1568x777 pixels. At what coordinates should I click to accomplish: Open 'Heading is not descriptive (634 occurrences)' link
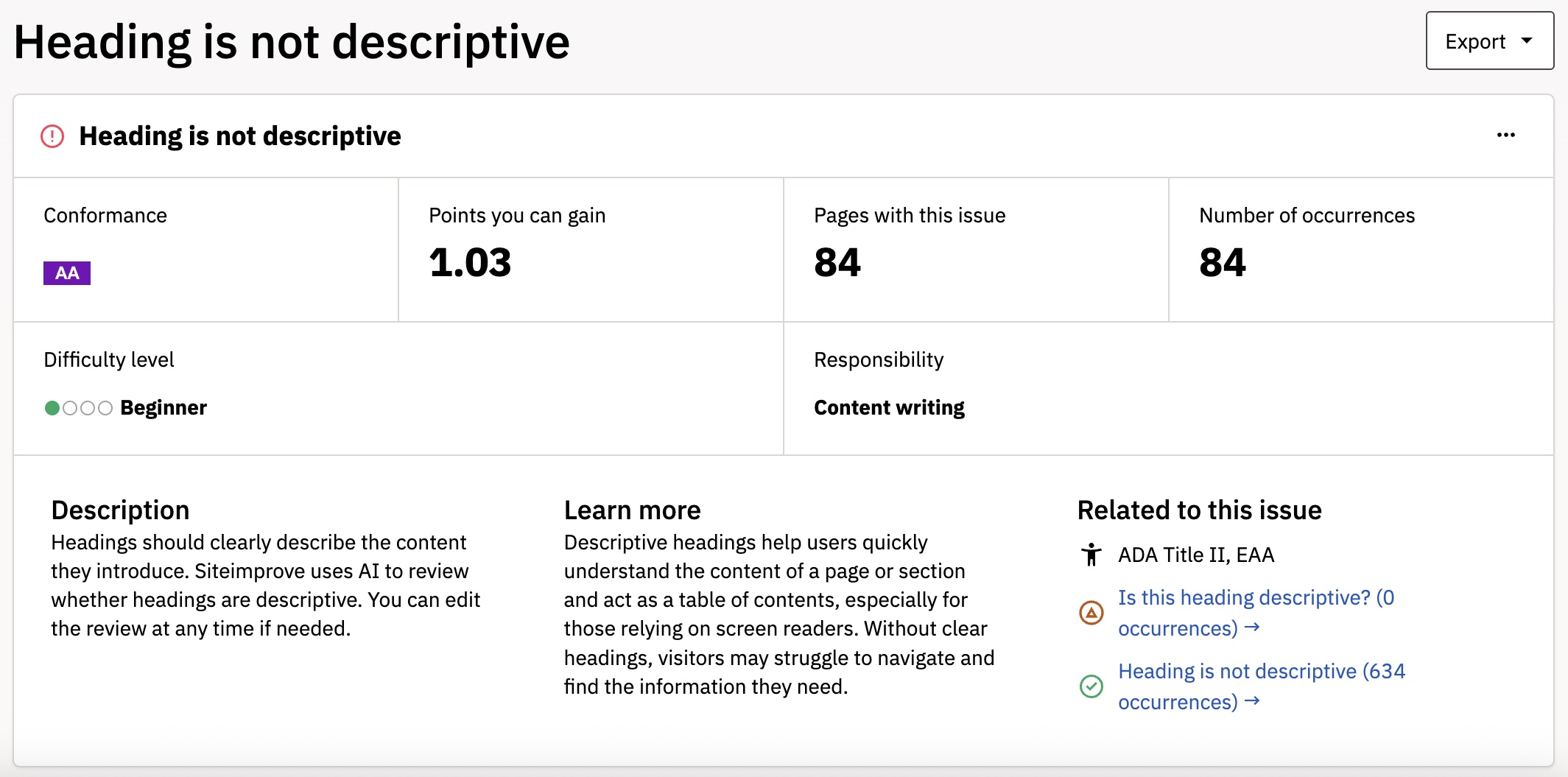(x=1262, y=686)
